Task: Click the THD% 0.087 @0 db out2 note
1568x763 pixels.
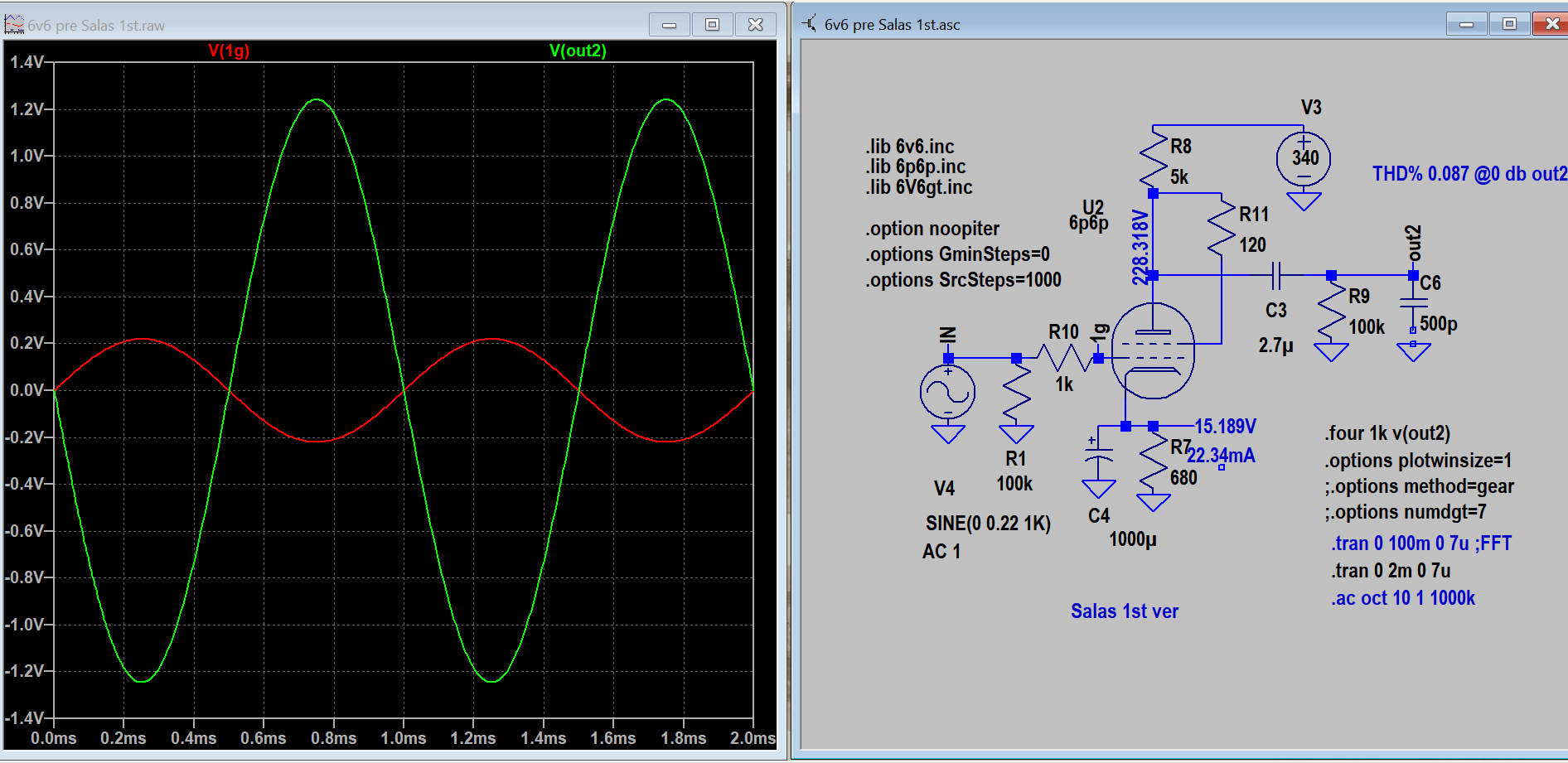Action: coord(1469,174)
